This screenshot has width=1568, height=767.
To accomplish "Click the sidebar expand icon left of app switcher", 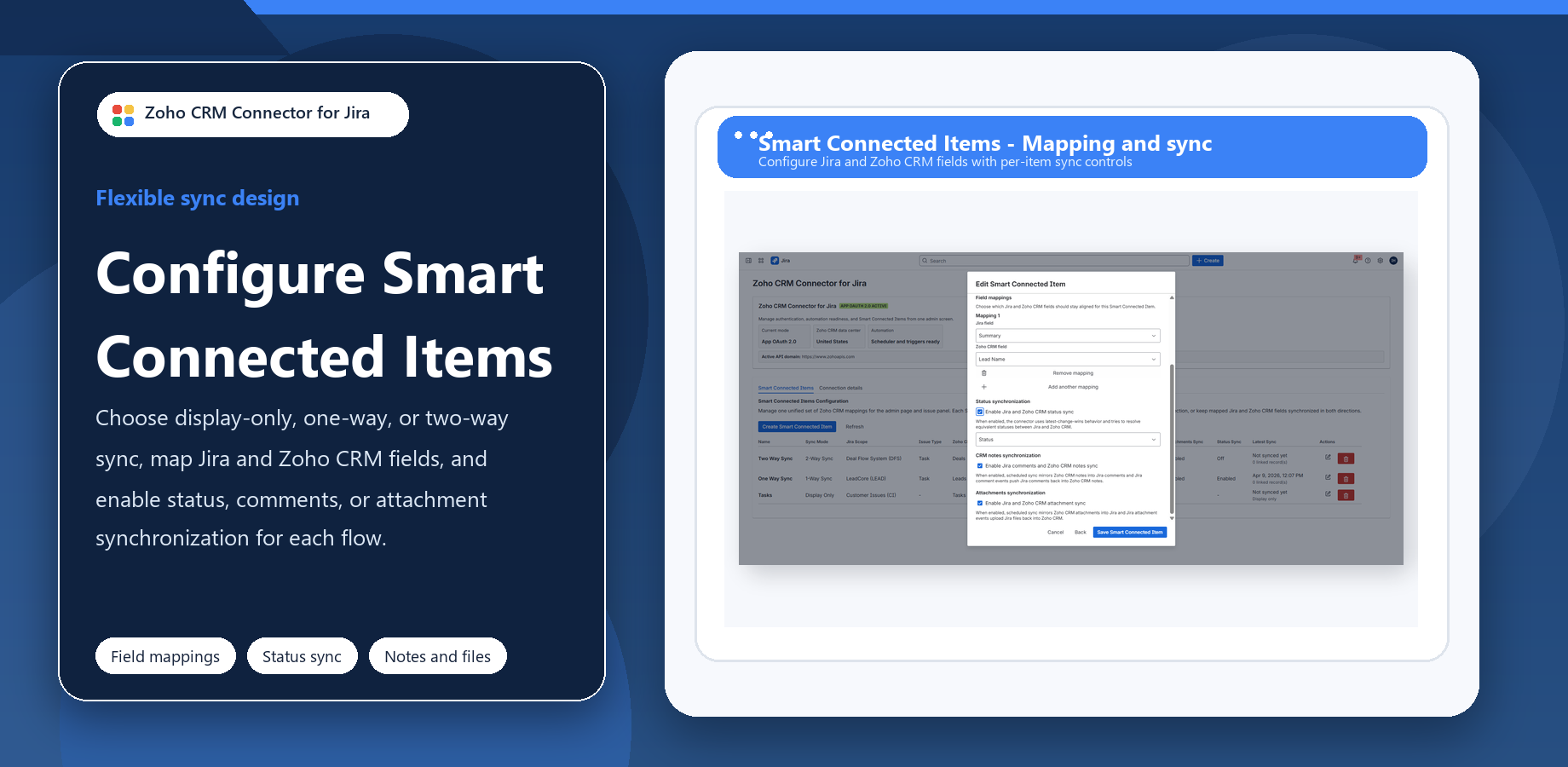I will 748,261.
